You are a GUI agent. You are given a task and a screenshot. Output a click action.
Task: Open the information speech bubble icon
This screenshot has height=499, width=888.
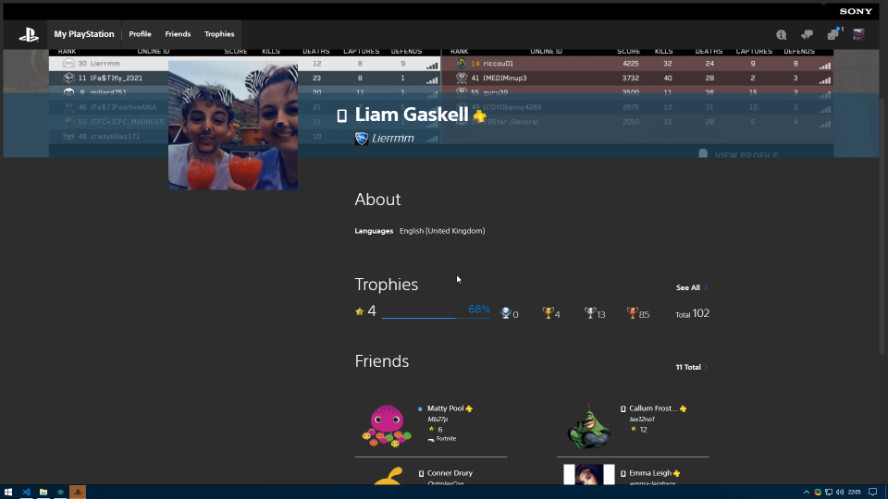(782, 35)
